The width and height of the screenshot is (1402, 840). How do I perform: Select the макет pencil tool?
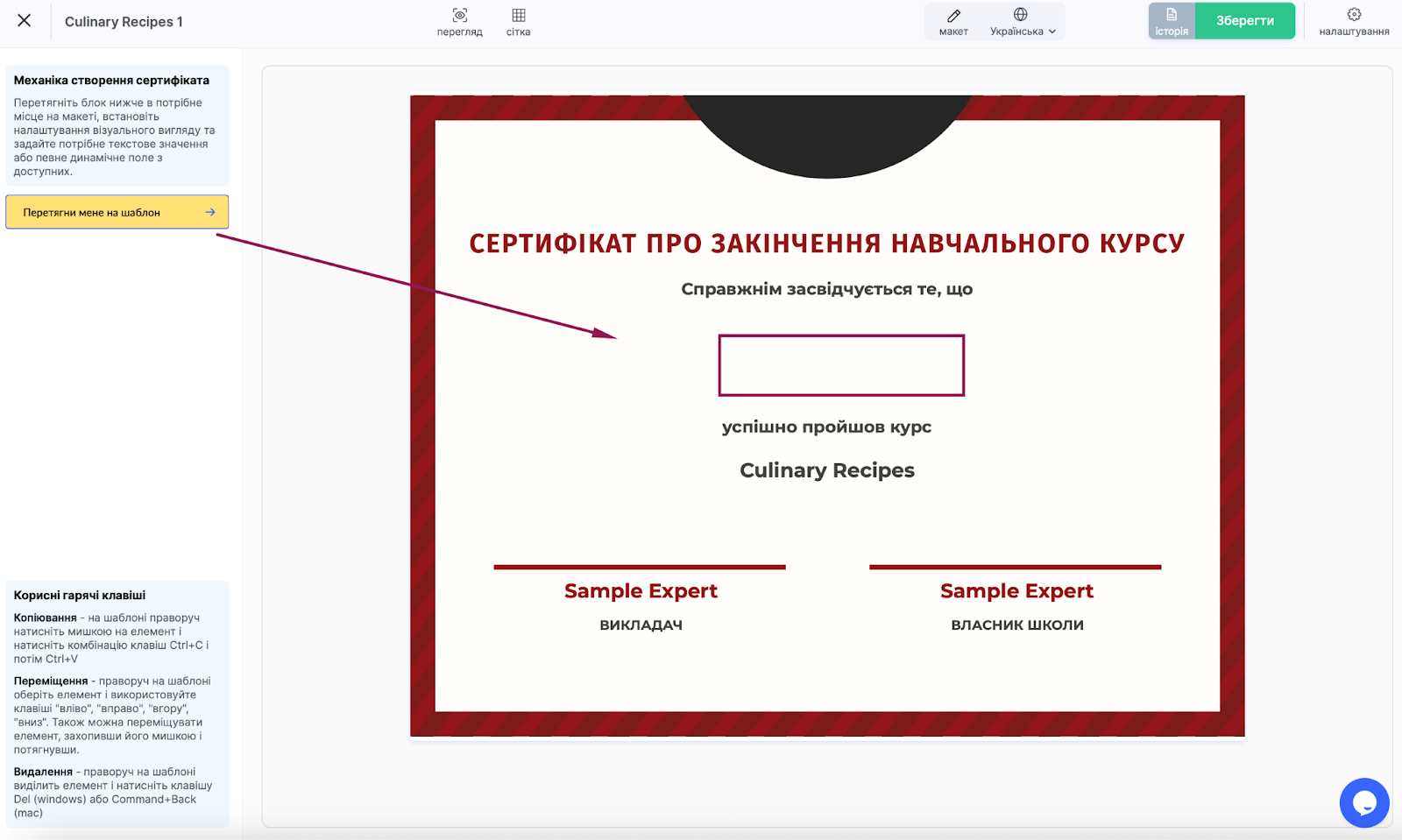click(x=953, y=16)
